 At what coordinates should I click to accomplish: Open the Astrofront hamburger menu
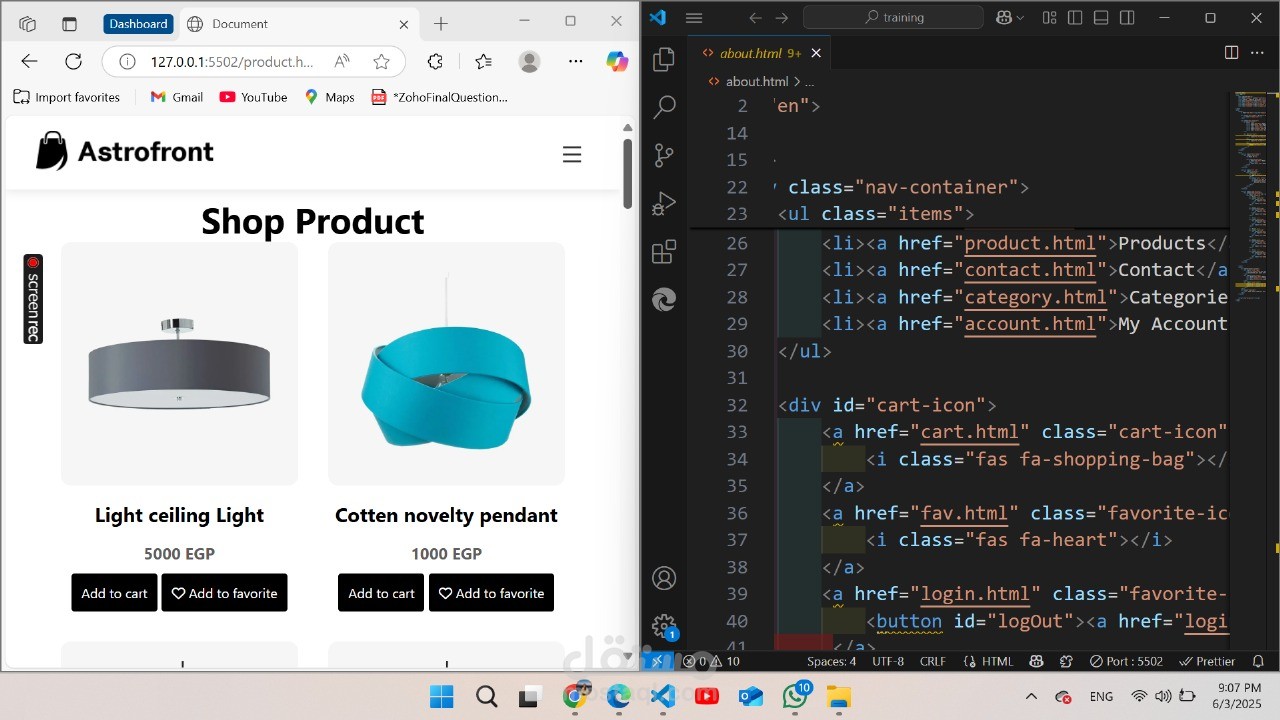click(x=572, y=155)
